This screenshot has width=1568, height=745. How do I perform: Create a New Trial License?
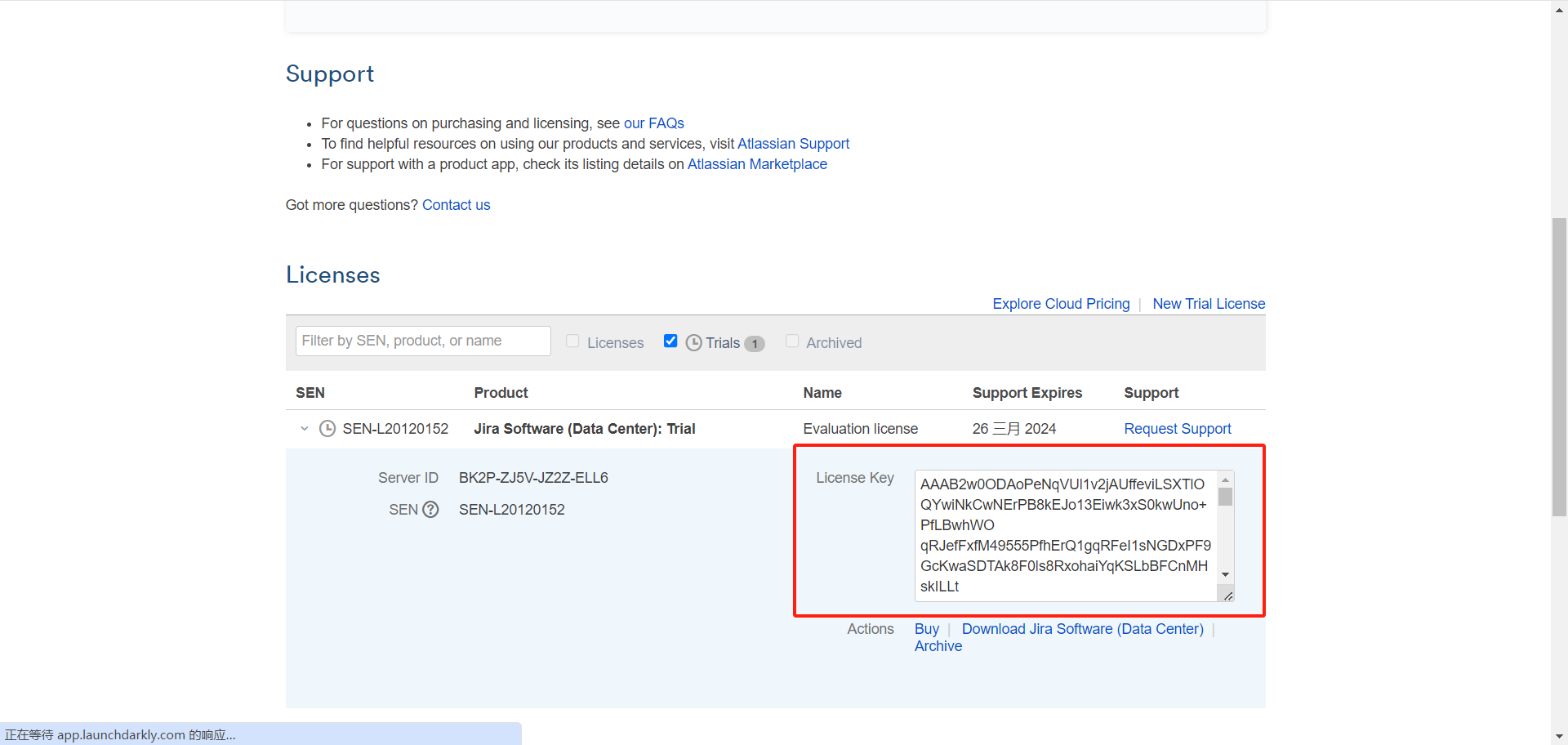point(1209,304)
